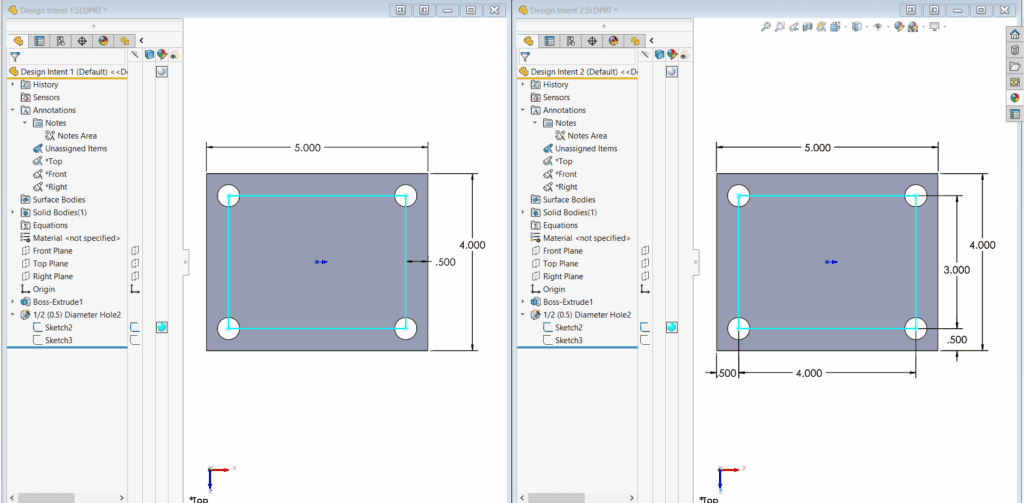The image size is (1024, 503).
Task: Collapse display pane arrow in Design Intent 2
Action: 652,41
